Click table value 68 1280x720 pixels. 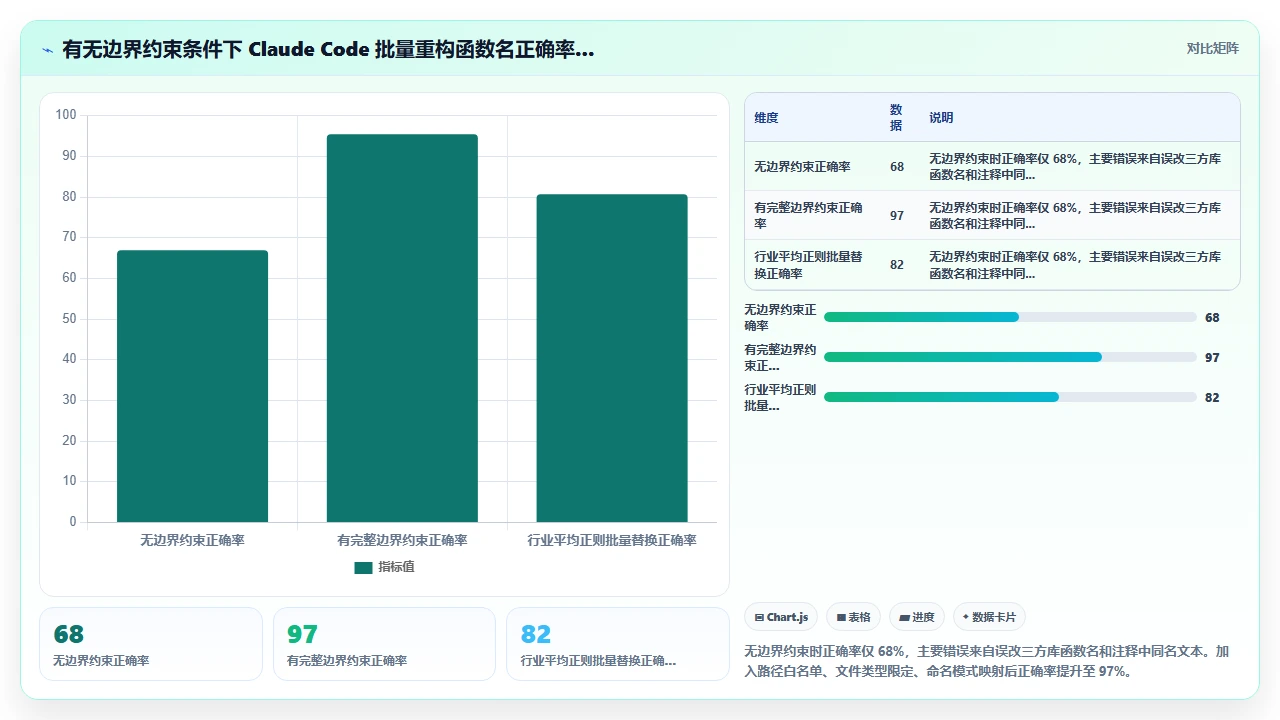(897, 167)
